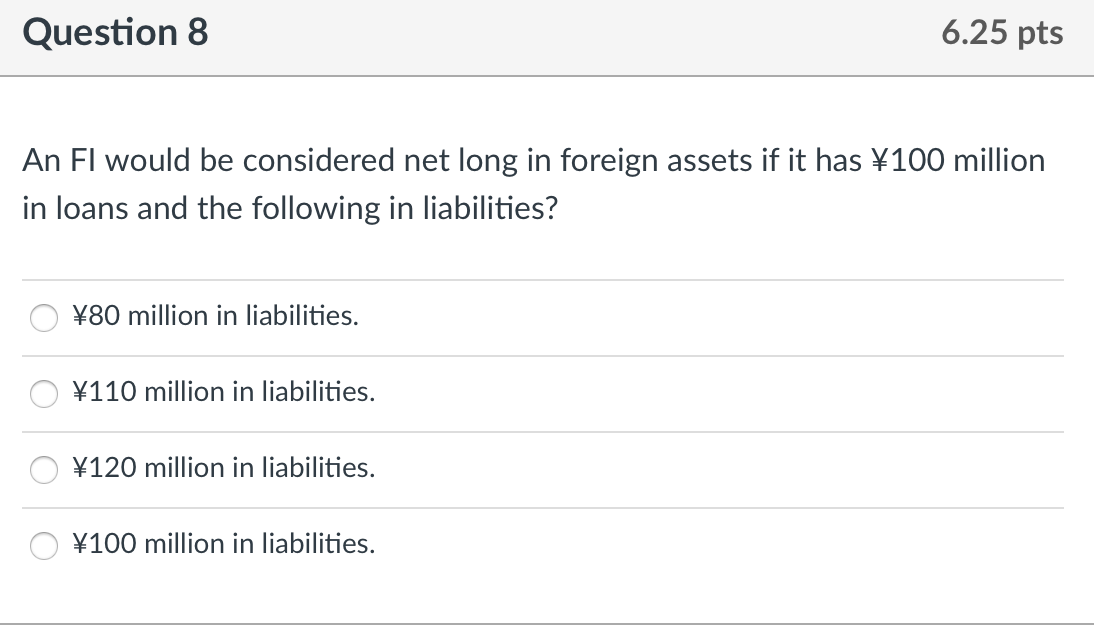The height and width of the screenshot is (634, 1094).
Task: Click the radio button beside ¥120 million
Action: [x=44, y=470]
